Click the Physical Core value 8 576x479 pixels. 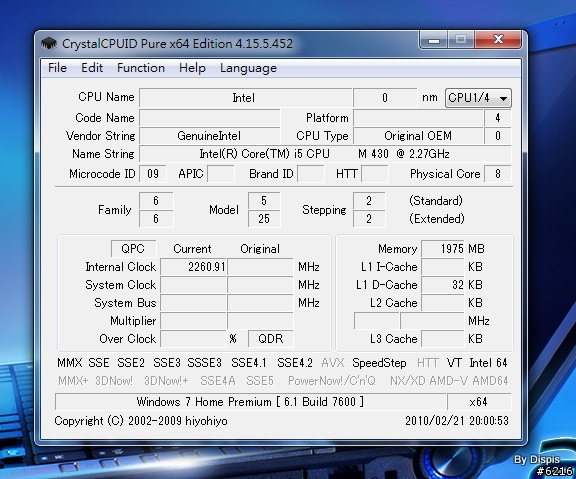click(x=498, y=173)
